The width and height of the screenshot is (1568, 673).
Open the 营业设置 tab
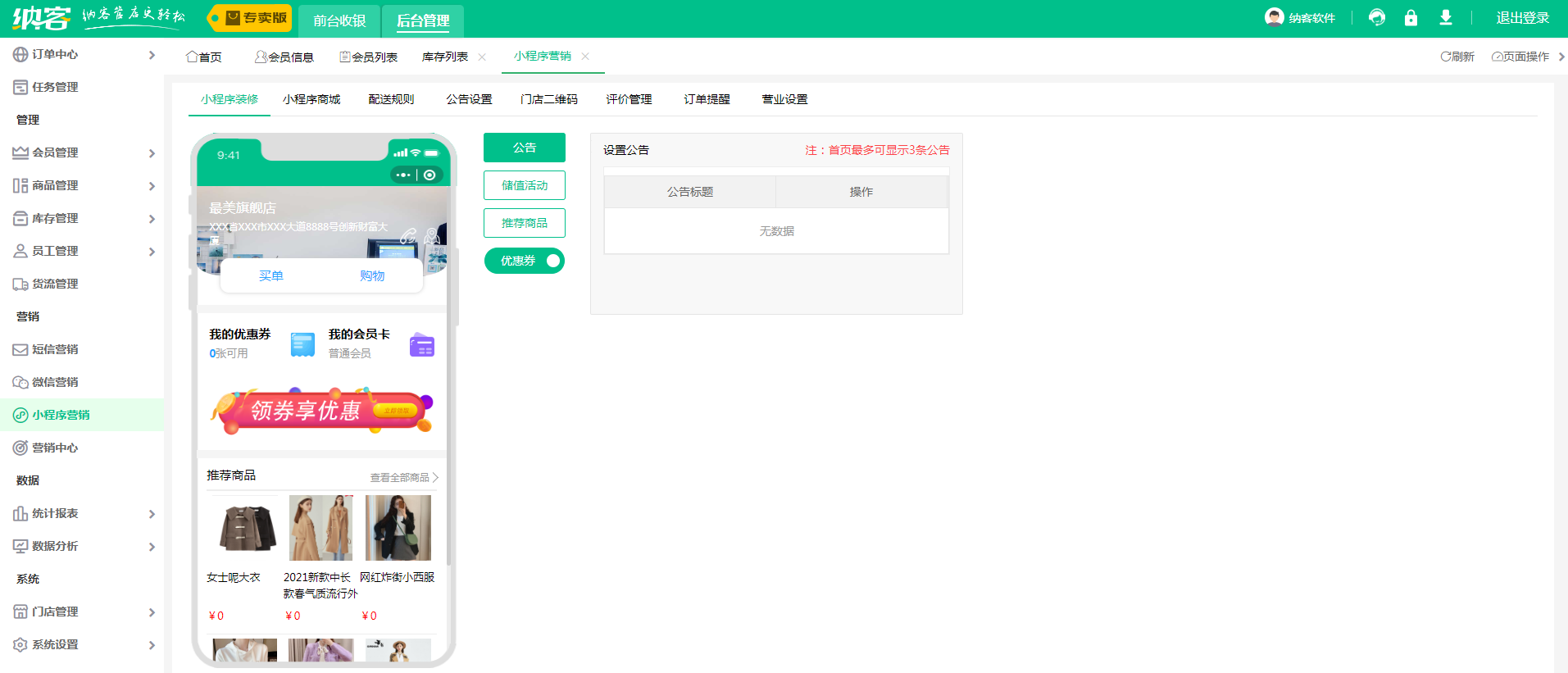[x=784, y=99]
